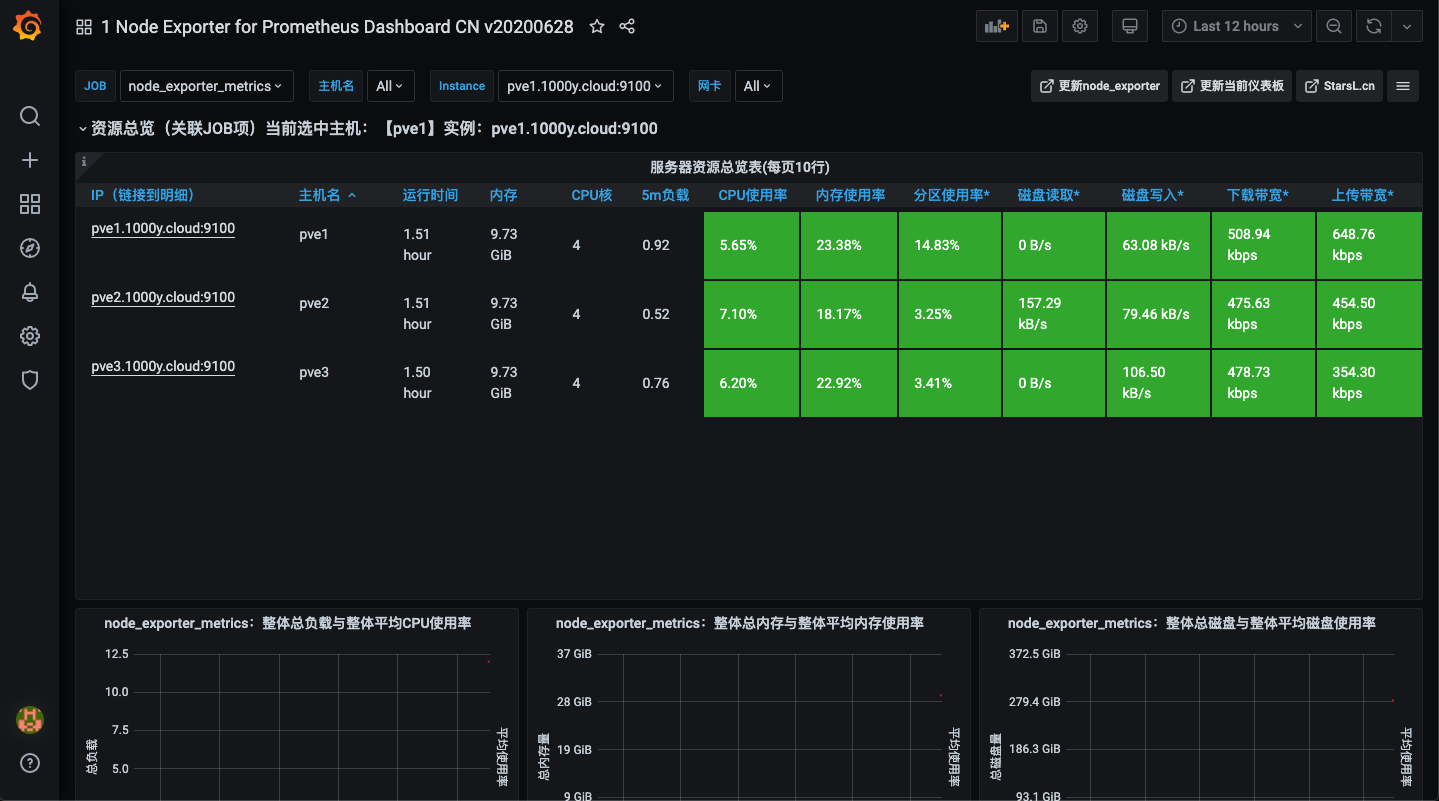Open the 整体总磁盘与整体平均磁盘使用率 panel menu
Viewport: 1439px width, 801px height.
coord(1192,623)
